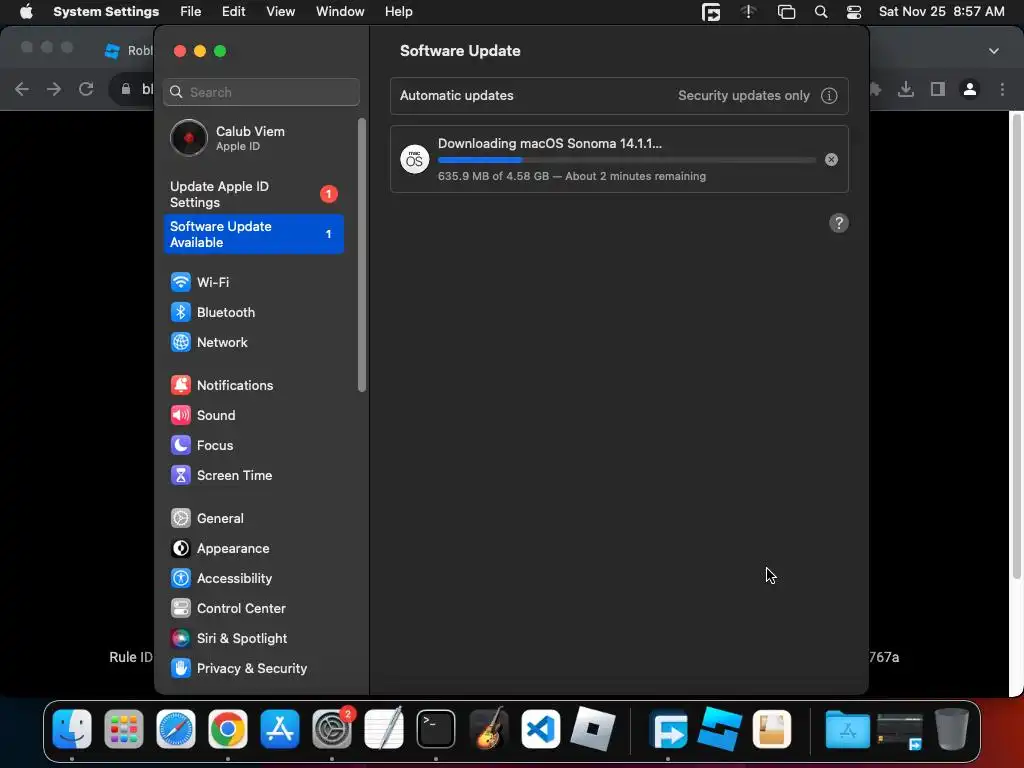The image size is (1024, 768).
Task: Expand Chrome's tab search chevron
Action: 993,51
